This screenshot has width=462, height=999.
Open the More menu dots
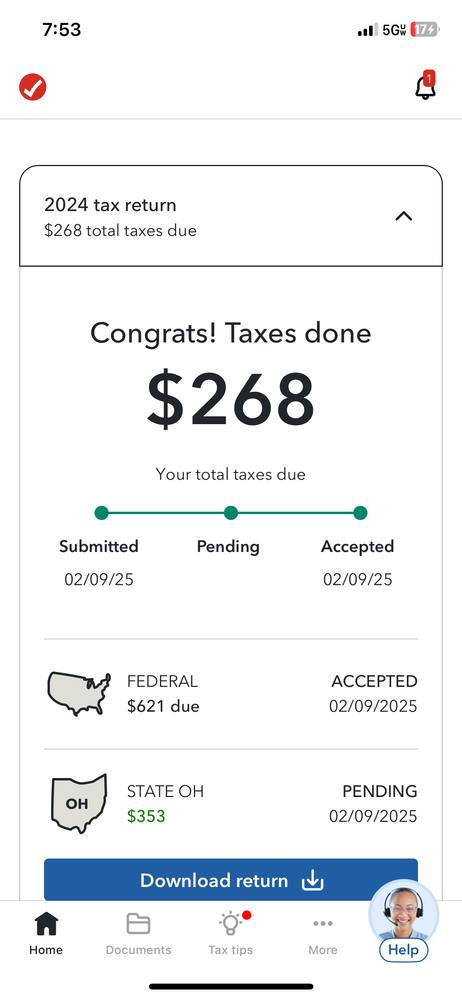(323, 933)
